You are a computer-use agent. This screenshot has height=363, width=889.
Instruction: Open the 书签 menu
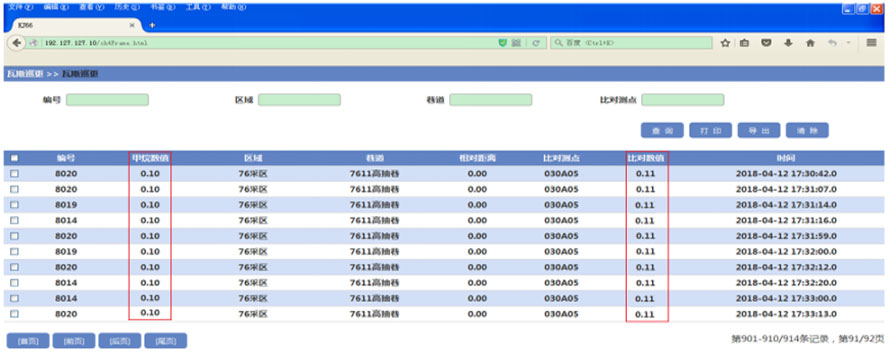(x=162, y=8)
